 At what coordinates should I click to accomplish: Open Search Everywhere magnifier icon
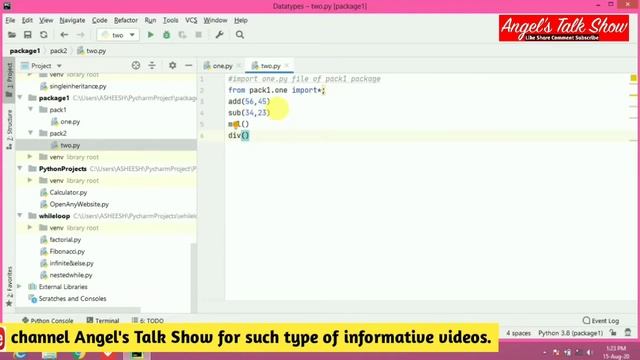(240, 35)
